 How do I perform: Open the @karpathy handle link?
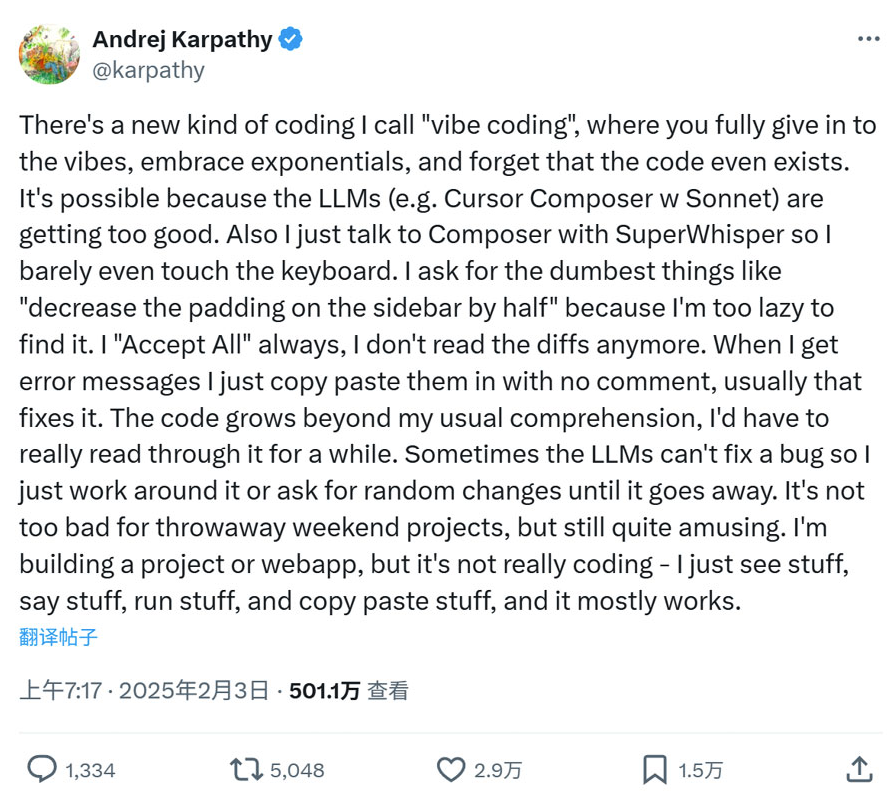pyautogui.click(x=148, y=70)
